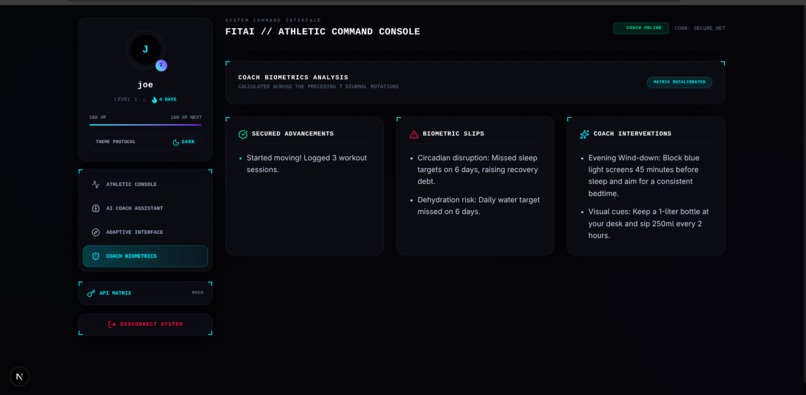This screenshot has height=395, width=806.
Task: Click the Secured Advancements heading
Action: 292,134
